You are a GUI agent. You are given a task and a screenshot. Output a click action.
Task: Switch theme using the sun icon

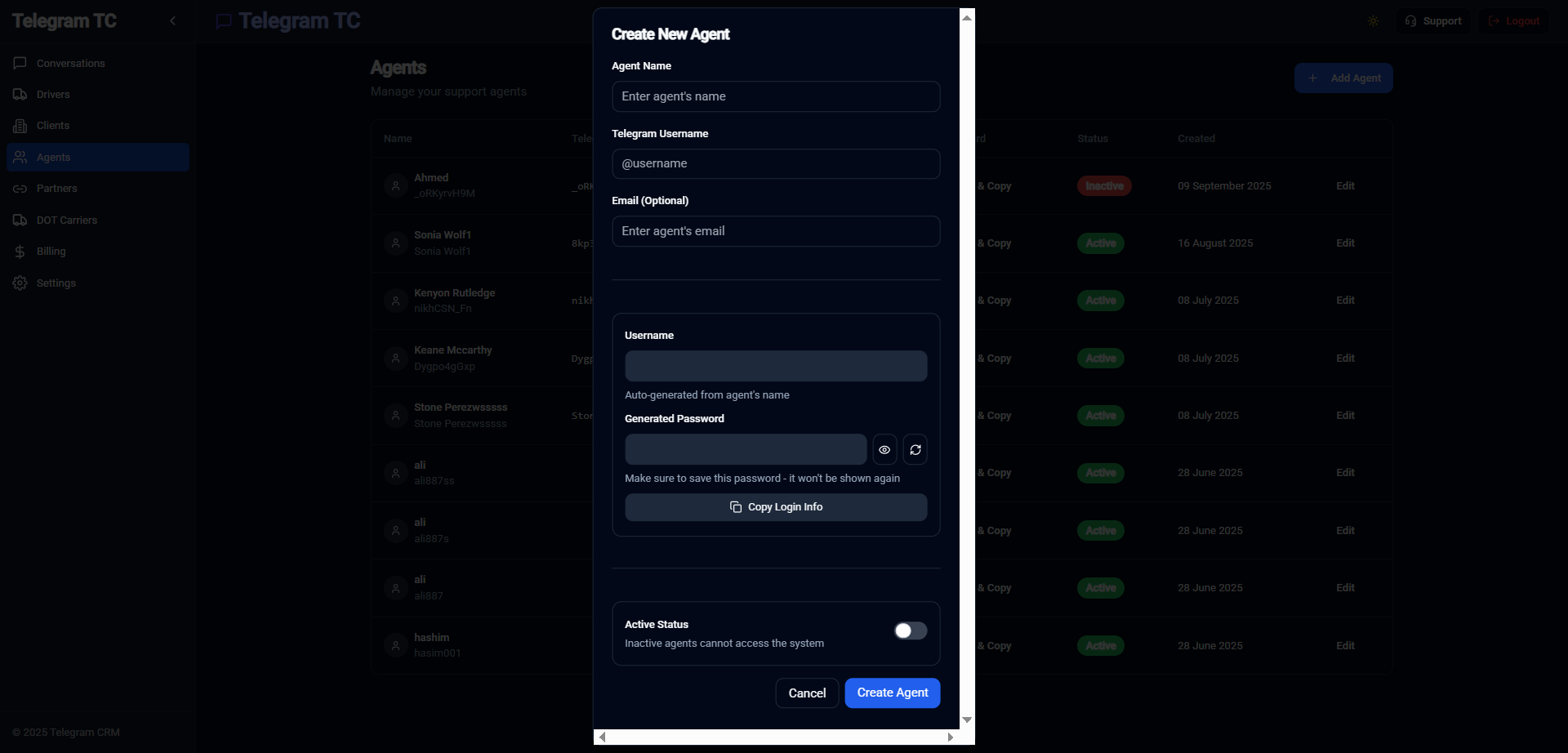point(1373,20)
